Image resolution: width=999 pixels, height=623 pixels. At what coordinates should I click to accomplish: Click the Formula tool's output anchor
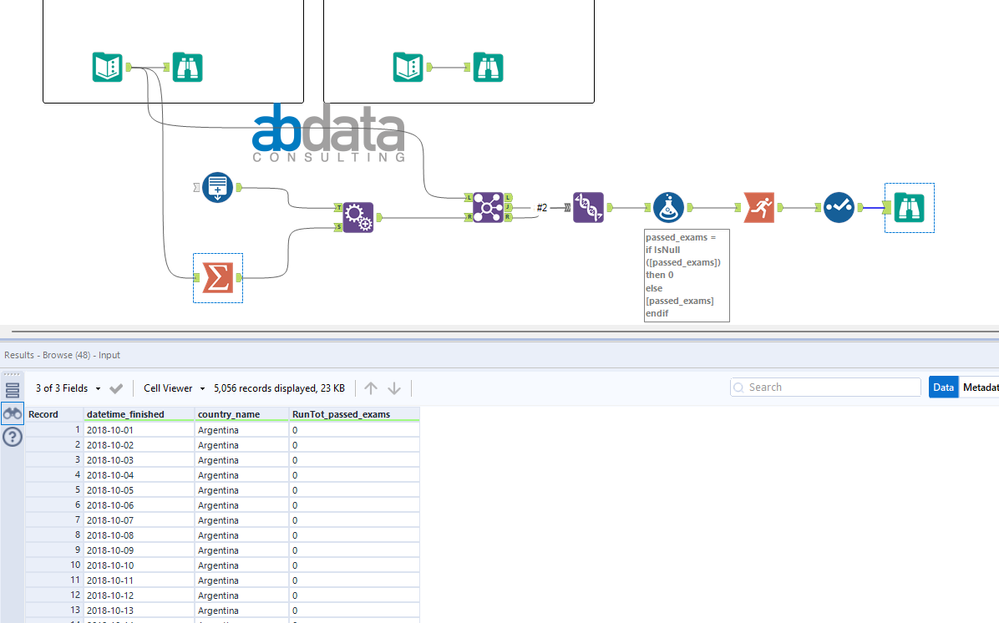[690, 208]
